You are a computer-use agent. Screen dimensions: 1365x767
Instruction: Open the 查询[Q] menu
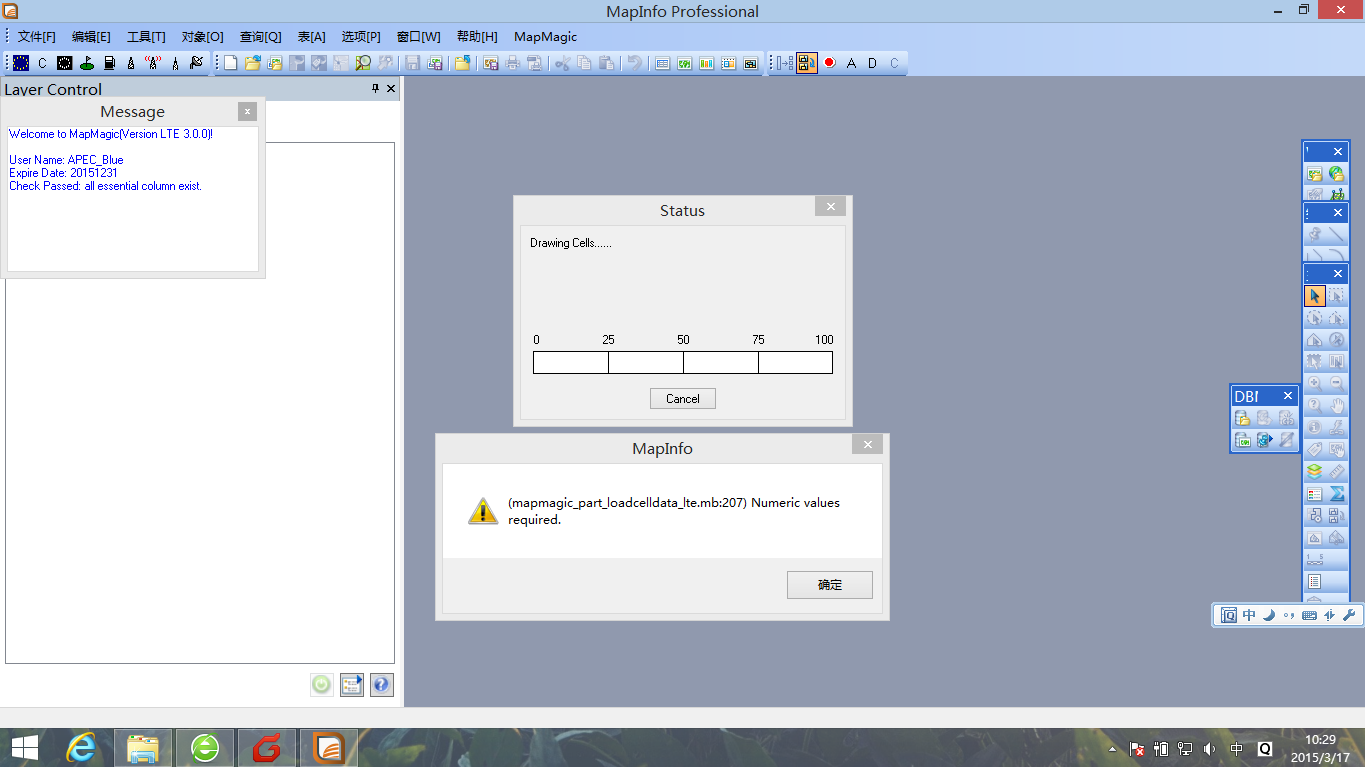(x=260, y=37)
